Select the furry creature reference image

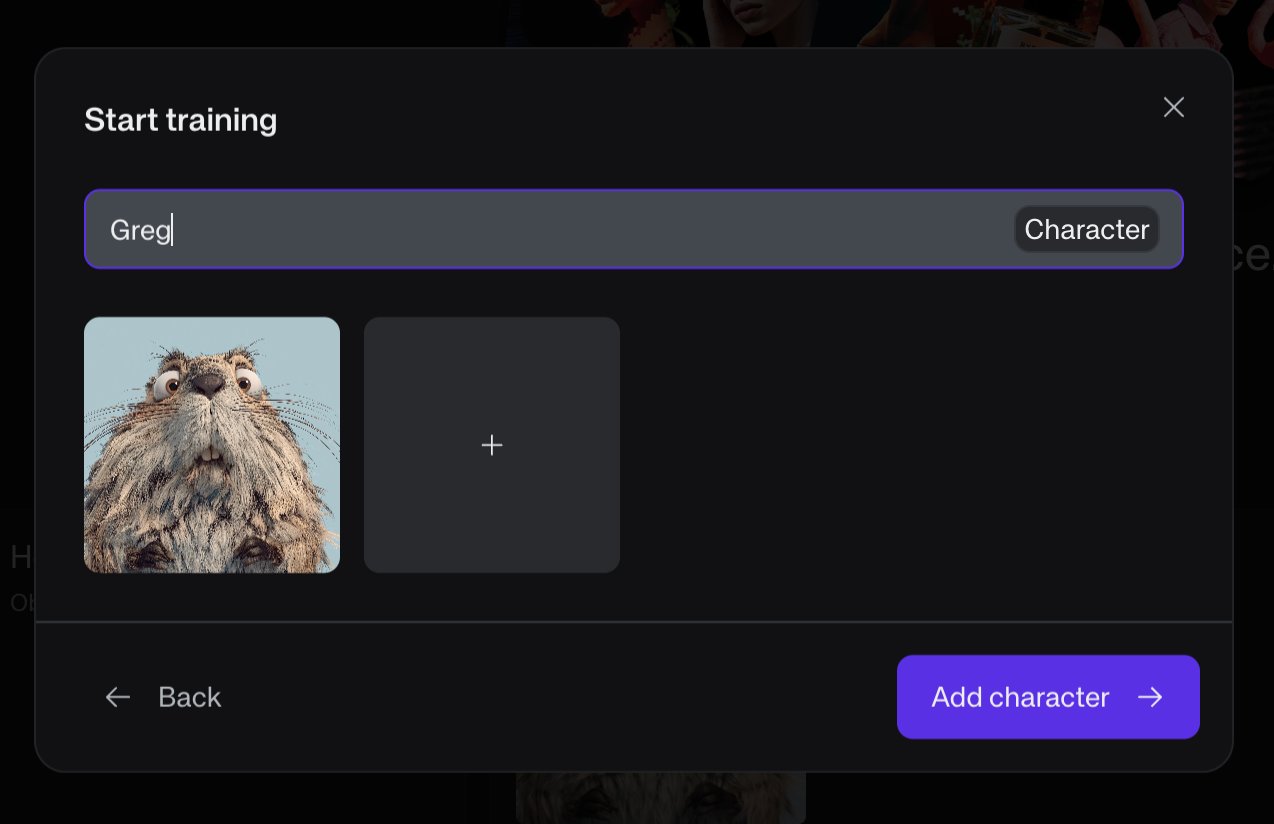(212, 445)
